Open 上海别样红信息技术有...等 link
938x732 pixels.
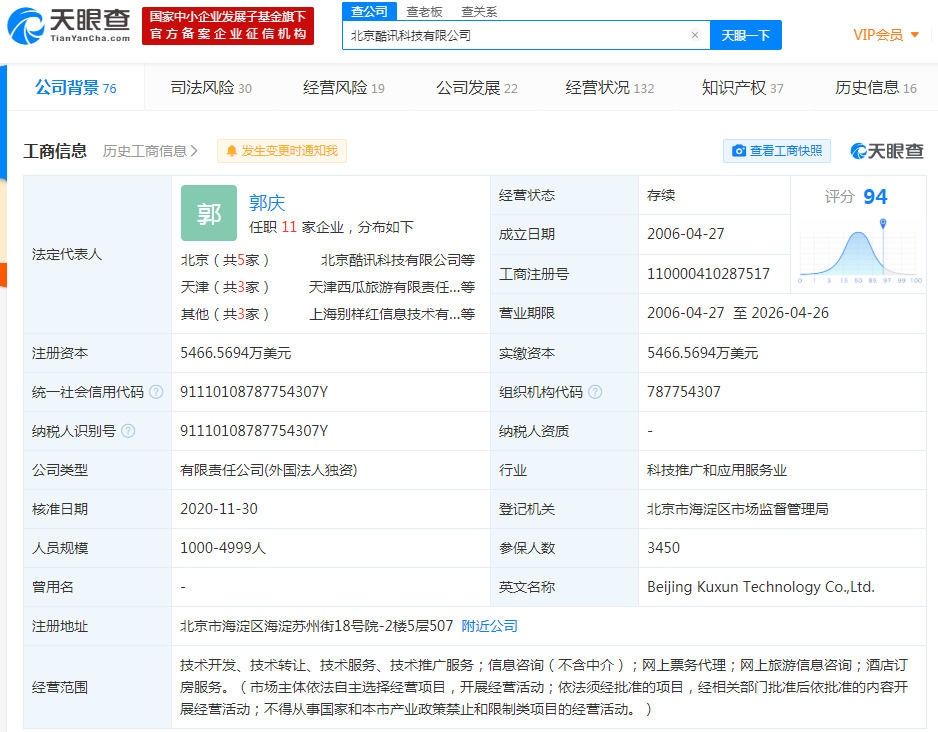click(x=392, y=314)
